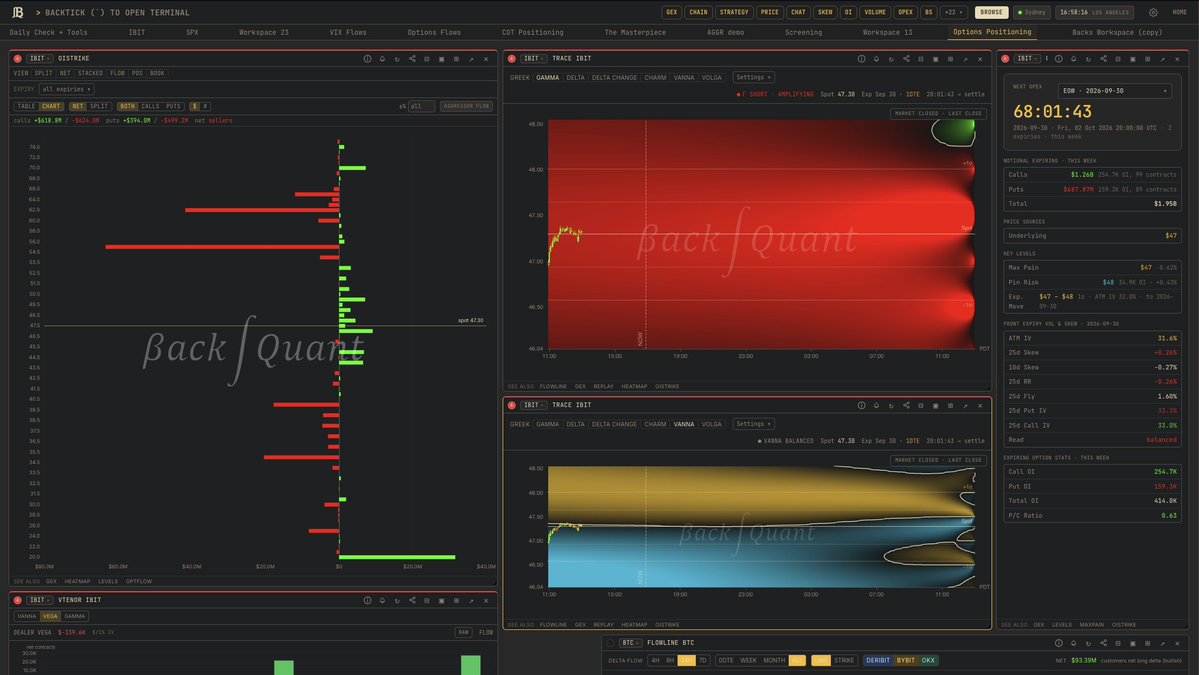Open IBIT ticker selector in OISTRIKE panel

[40, 59]
